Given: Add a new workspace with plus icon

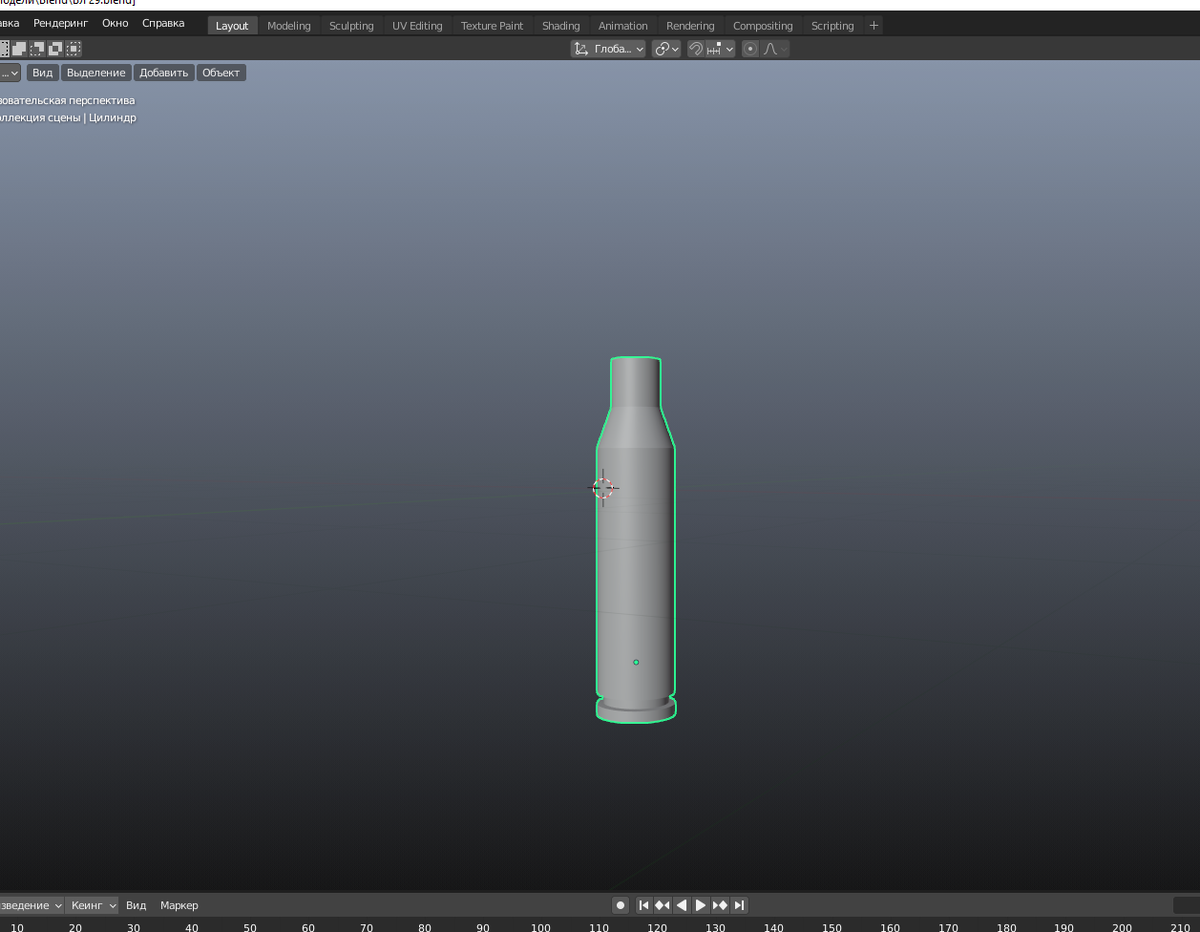Looking at the screenshot, I should [874, 25].
